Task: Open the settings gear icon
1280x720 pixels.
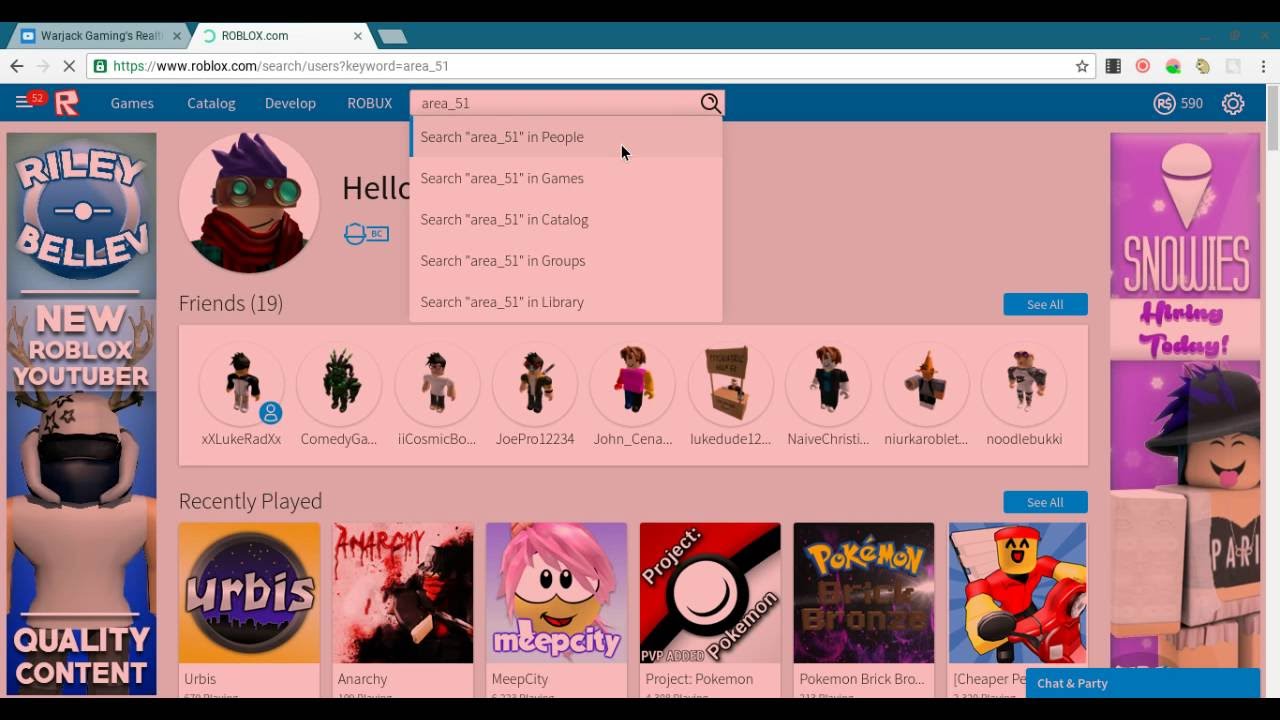Action: pyautogui.click(x=1233, y=103)
